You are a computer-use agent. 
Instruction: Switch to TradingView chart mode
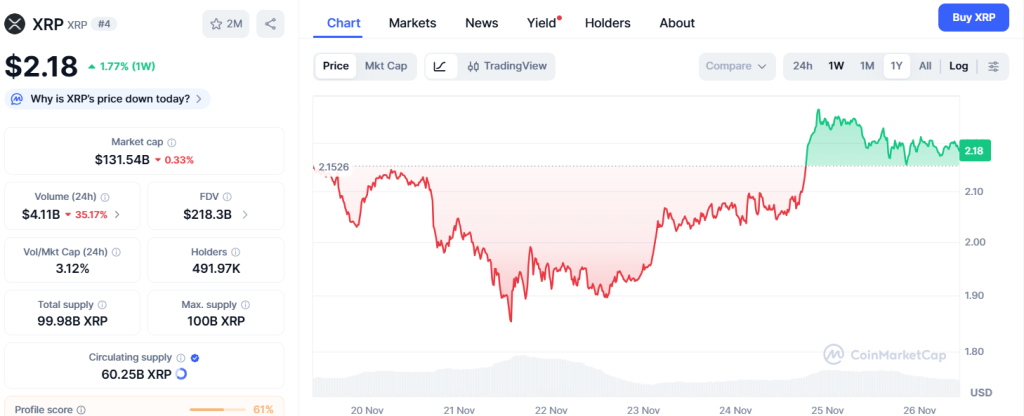pyautogui.click(x=507, y=66)
